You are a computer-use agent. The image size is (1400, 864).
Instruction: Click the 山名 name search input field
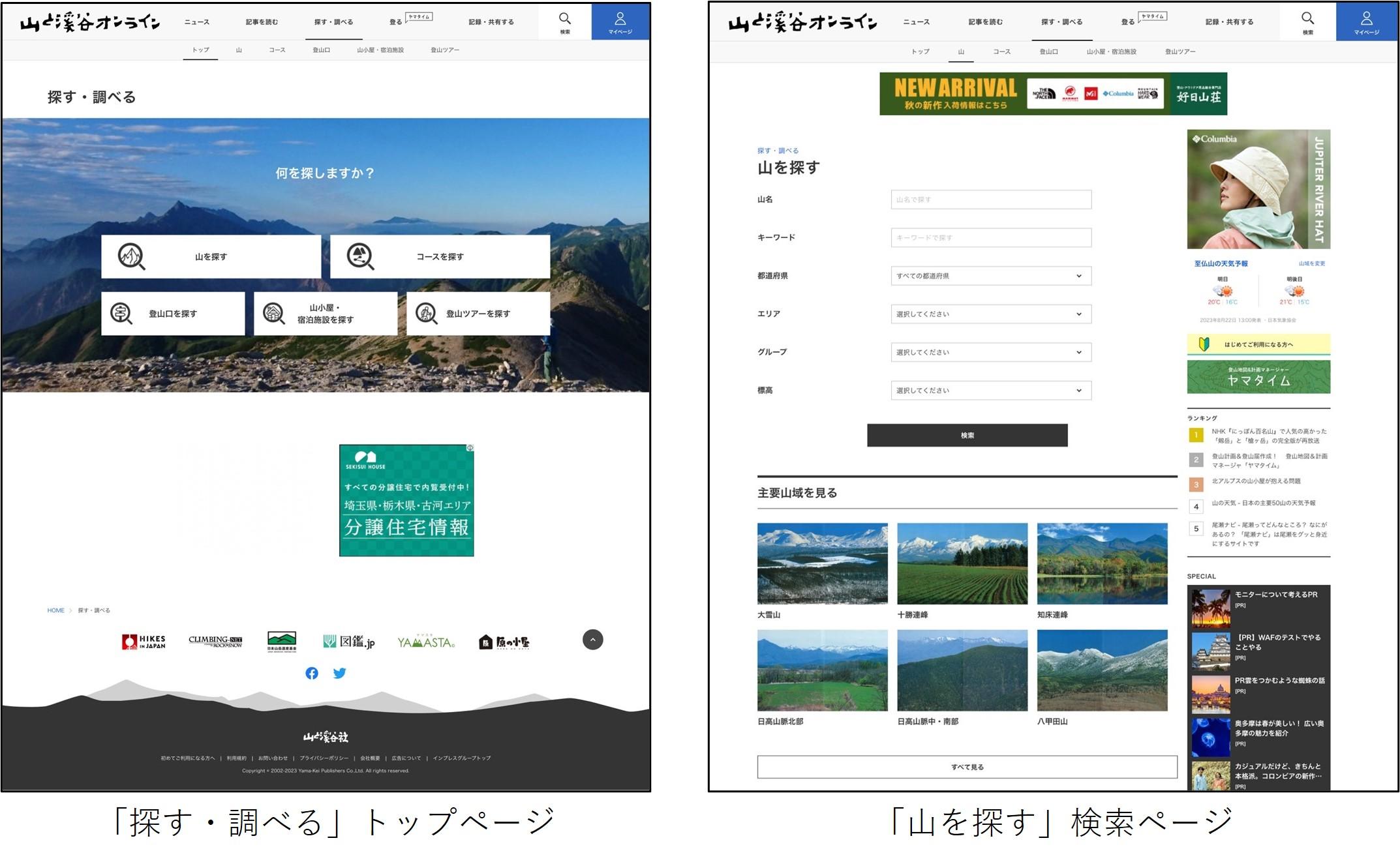pyautogui.click(x=990, y=200)
